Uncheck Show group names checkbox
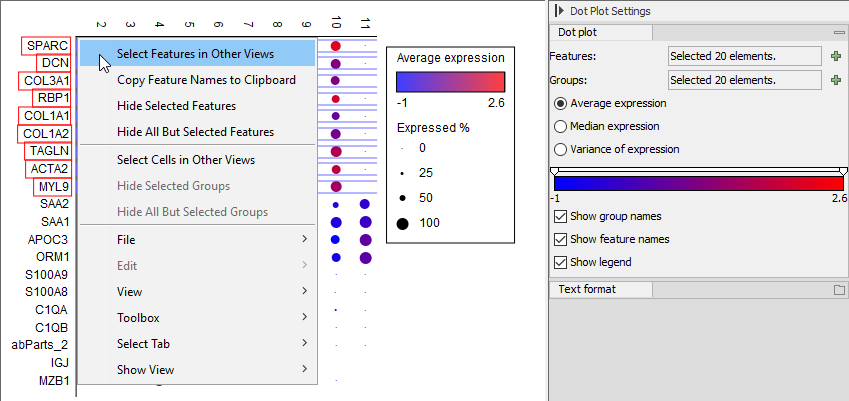The width and height of the screenshot is (849, 401). pos(560,216)
